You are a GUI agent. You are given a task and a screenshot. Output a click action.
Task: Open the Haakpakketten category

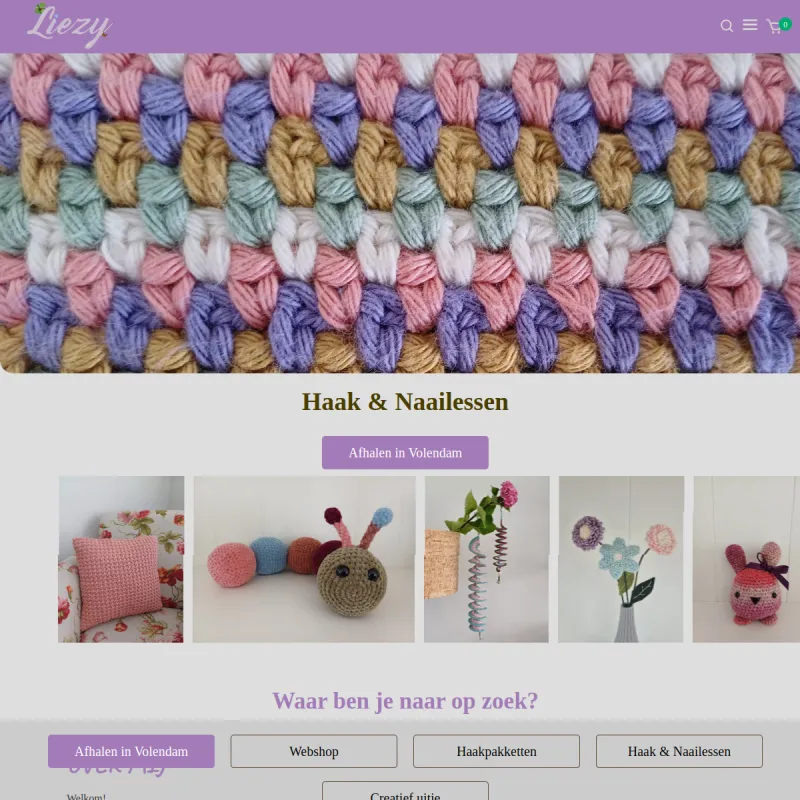pos(496,751)
